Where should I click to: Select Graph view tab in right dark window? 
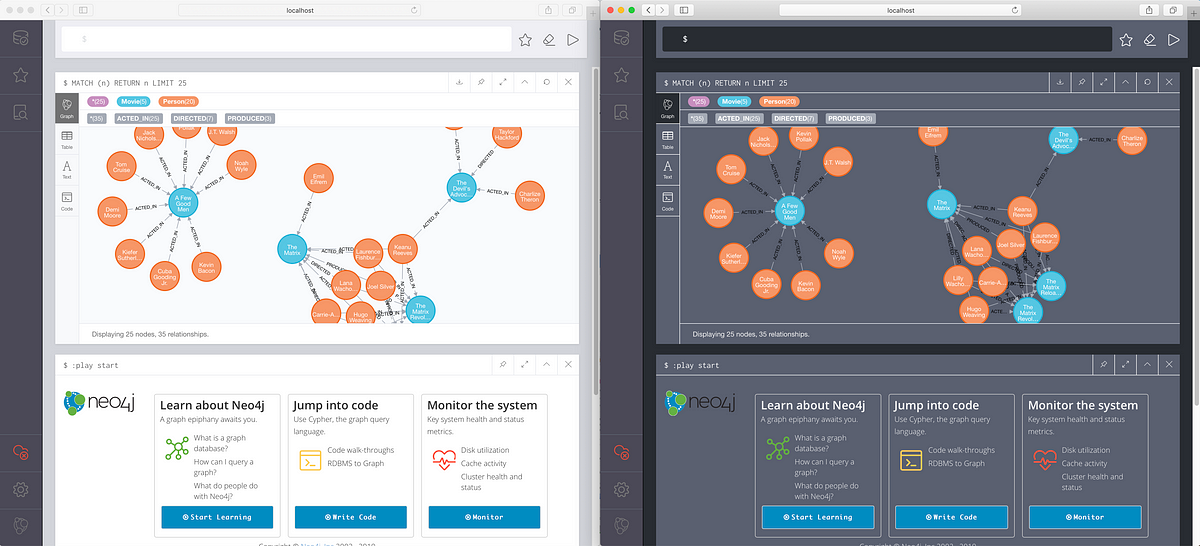667,108
